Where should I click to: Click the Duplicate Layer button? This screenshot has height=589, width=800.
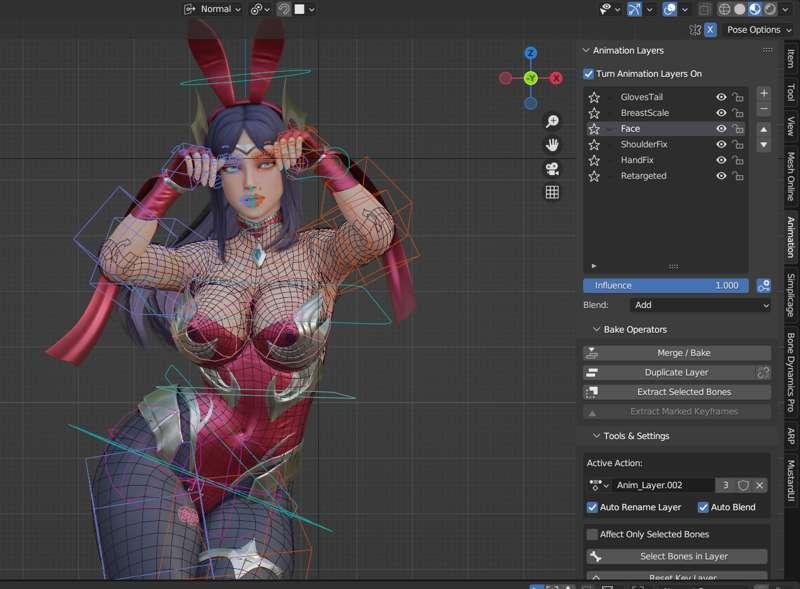(677, 373)
